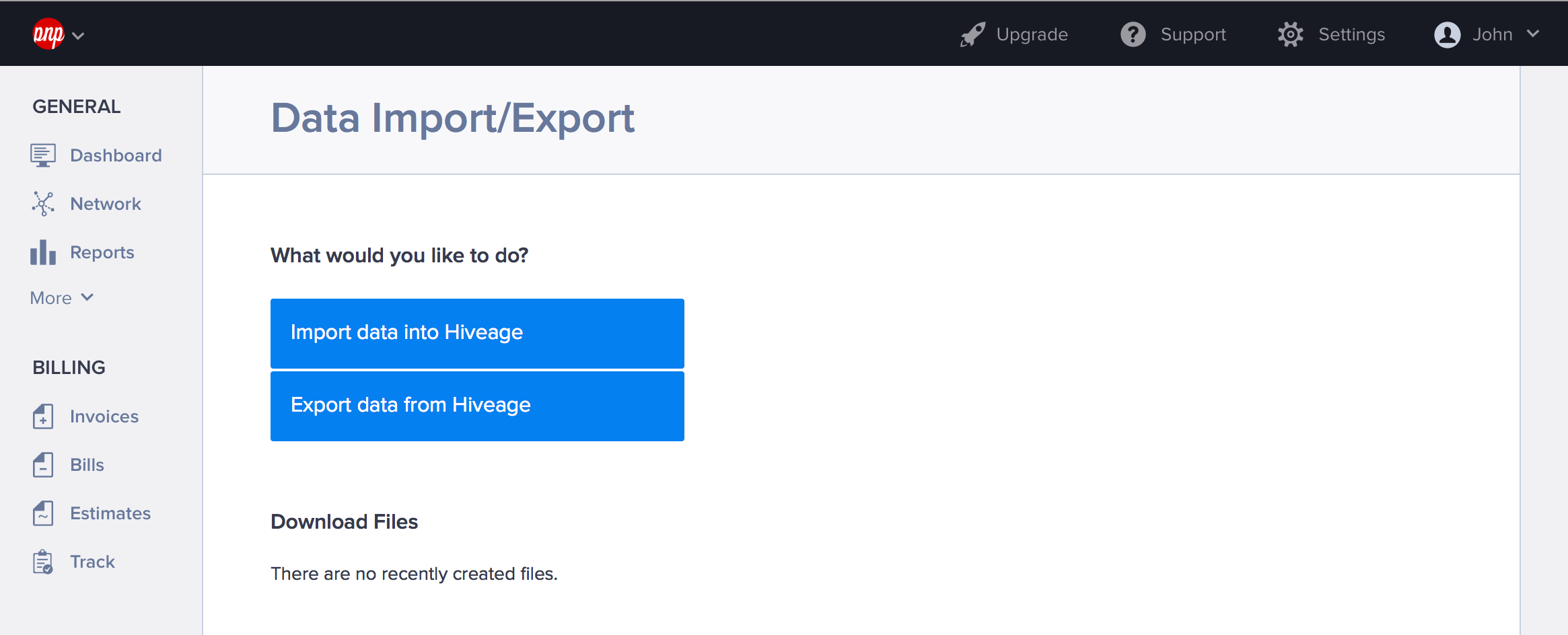The image size is (1568, 635).
Task: Click Import data into Hiveage button
Action: tap(477, 334)
